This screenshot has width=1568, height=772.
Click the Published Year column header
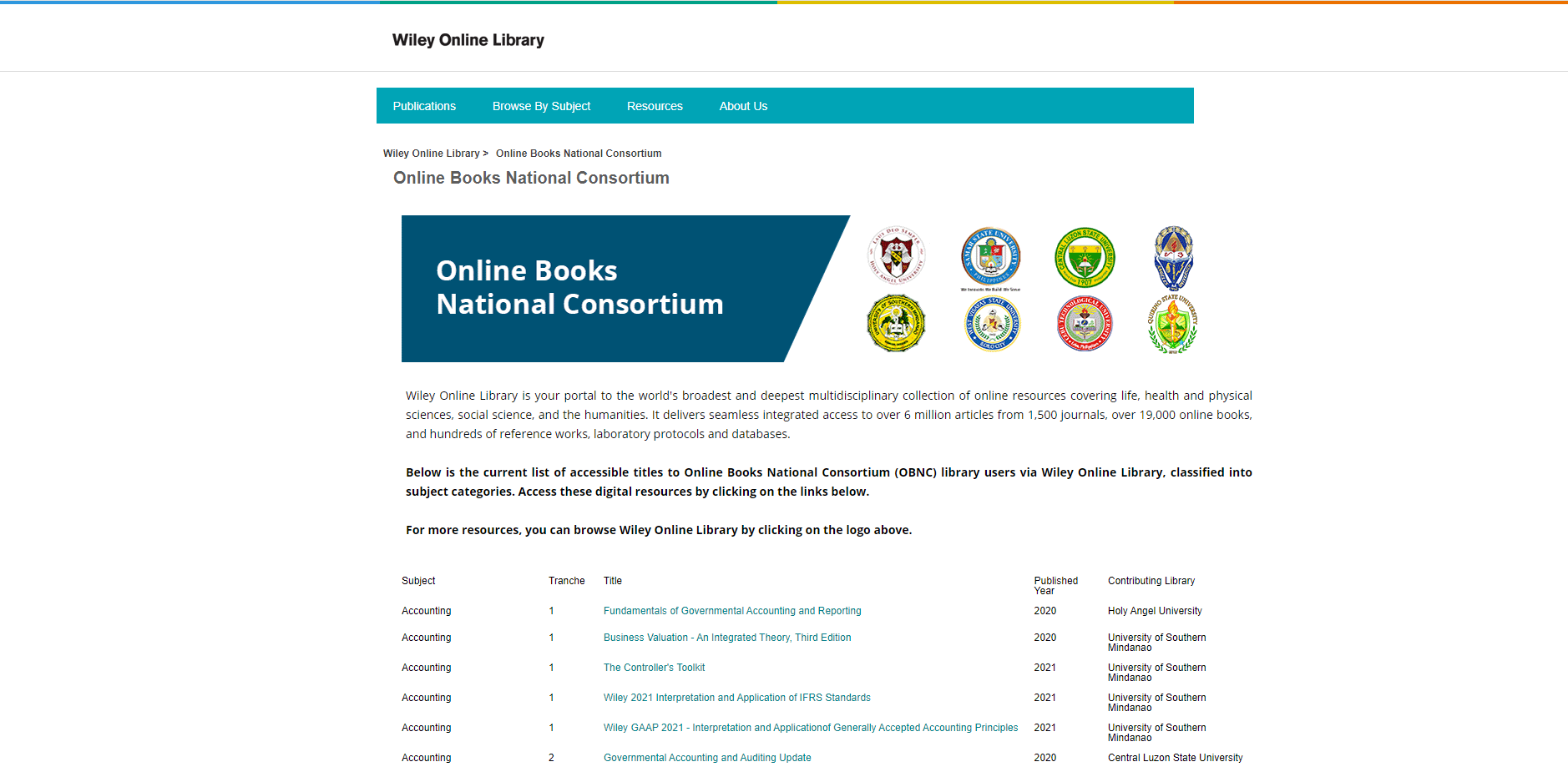[1056, 586]
